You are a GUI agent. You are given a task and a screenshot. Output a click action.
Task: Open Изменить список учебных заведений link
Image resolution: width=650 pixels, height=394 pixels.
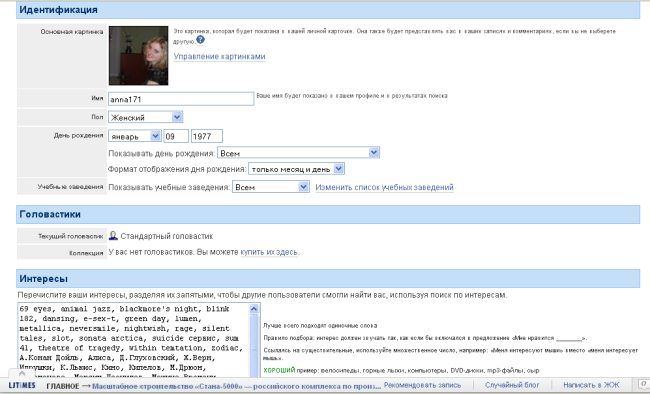(384, 187)
